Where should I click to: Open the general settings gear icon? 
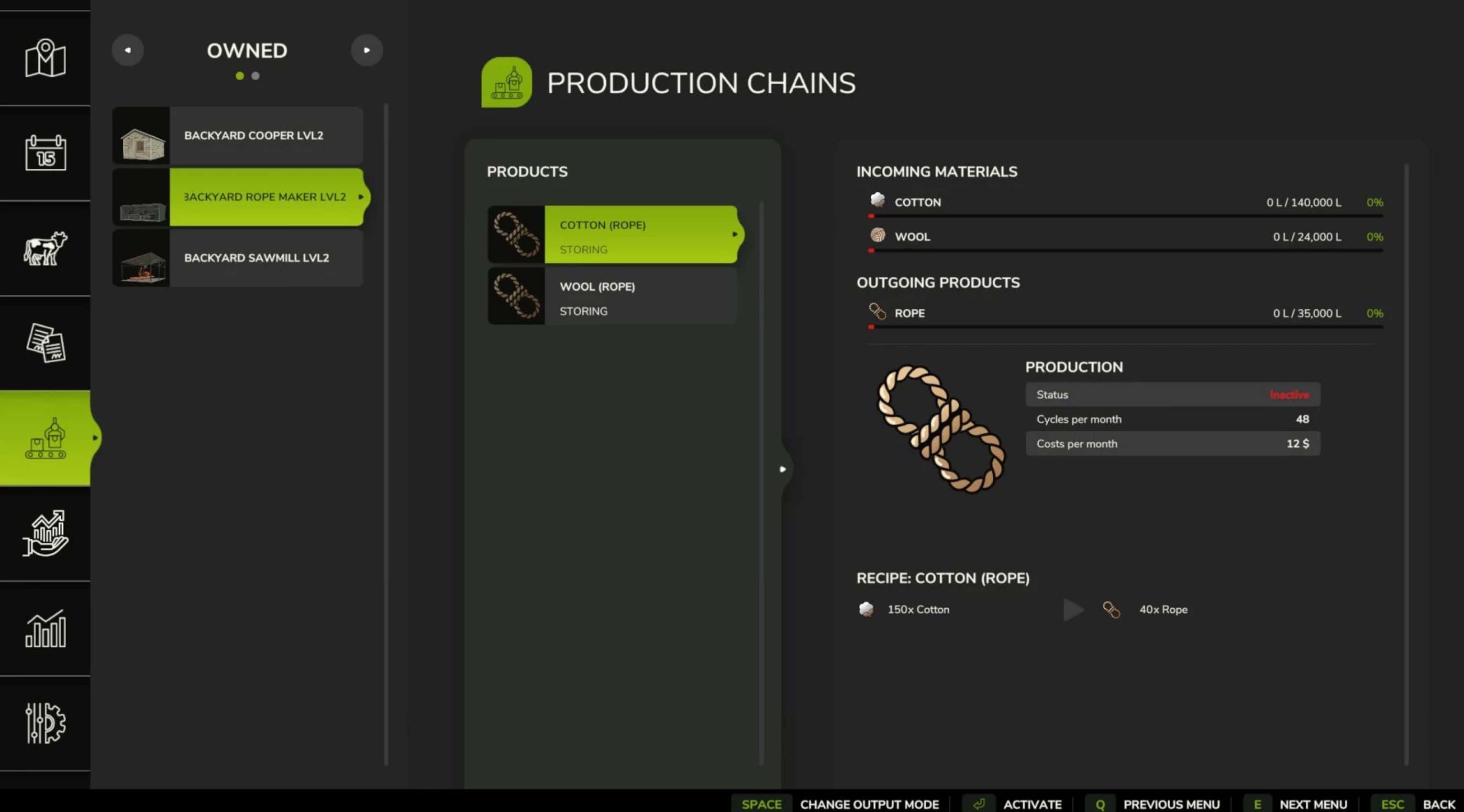click(x=45, y=723)
